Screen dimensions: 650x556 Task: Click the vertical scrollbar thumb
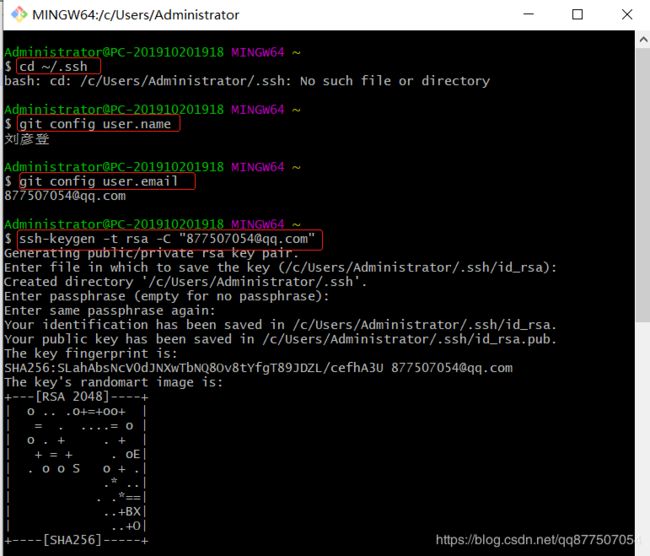pos(643,185)
